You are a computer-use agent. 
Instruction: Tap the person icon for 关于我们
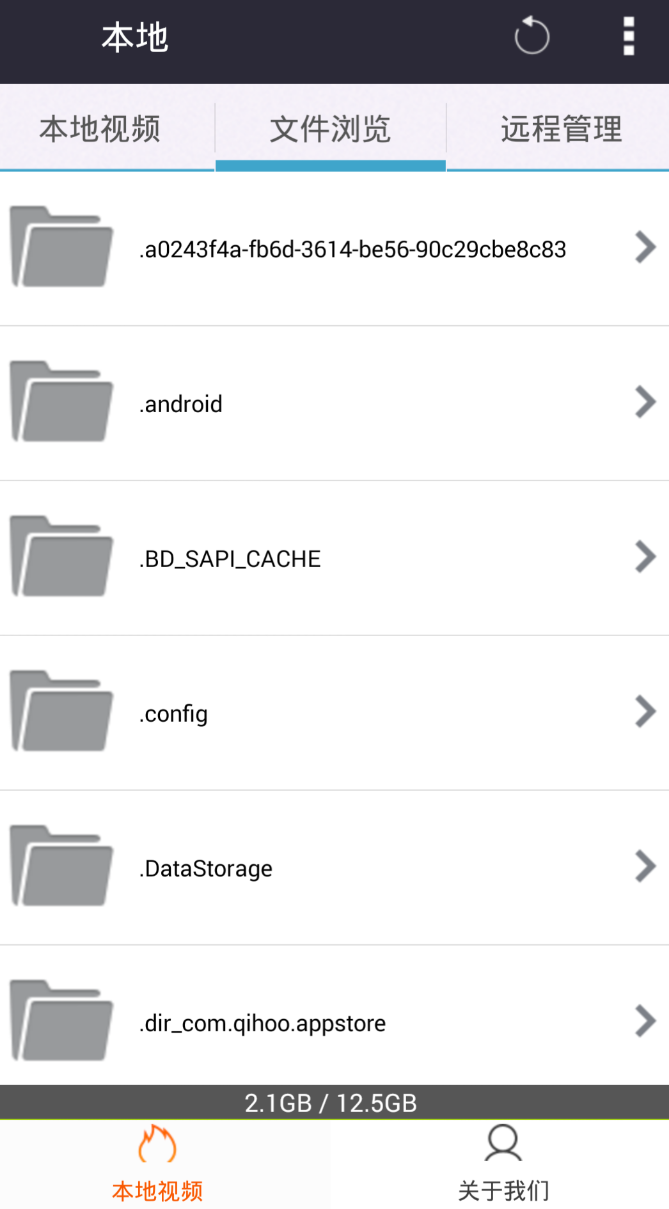pyautogui.click(x=502, y=1145)
